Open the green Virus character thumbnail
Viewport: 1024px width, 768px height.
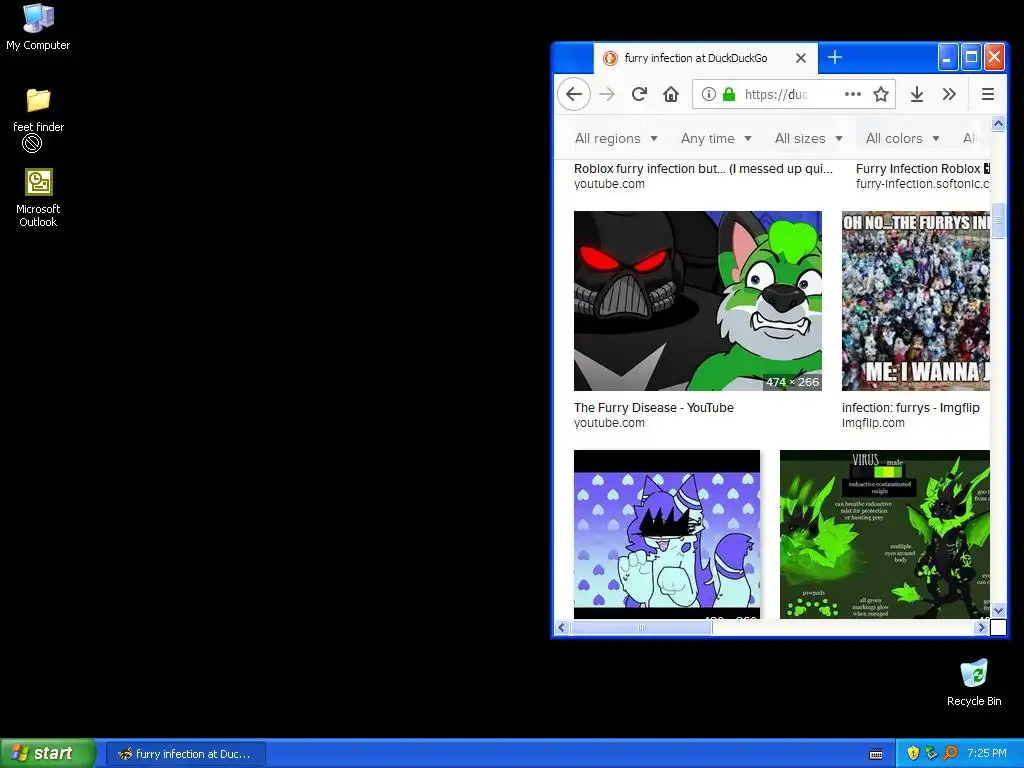click(885, 534)
